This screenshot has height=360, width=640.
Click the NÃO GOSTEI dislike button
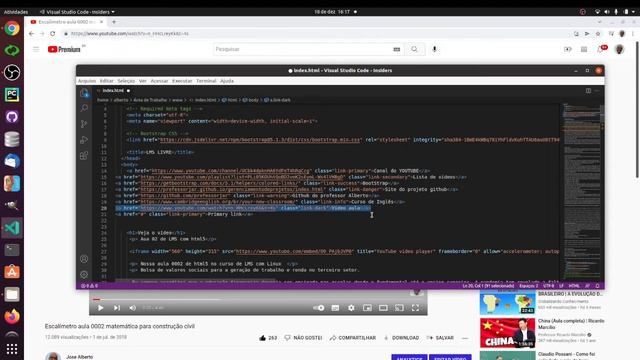(303, 338)
